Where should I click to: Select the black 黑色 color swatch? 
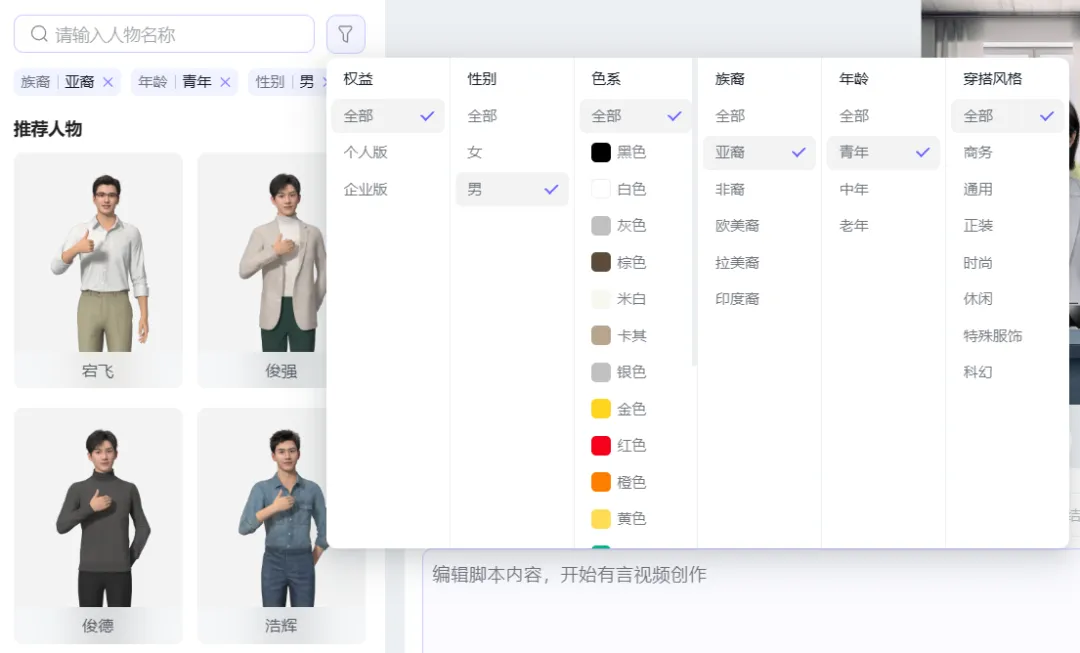601,153
